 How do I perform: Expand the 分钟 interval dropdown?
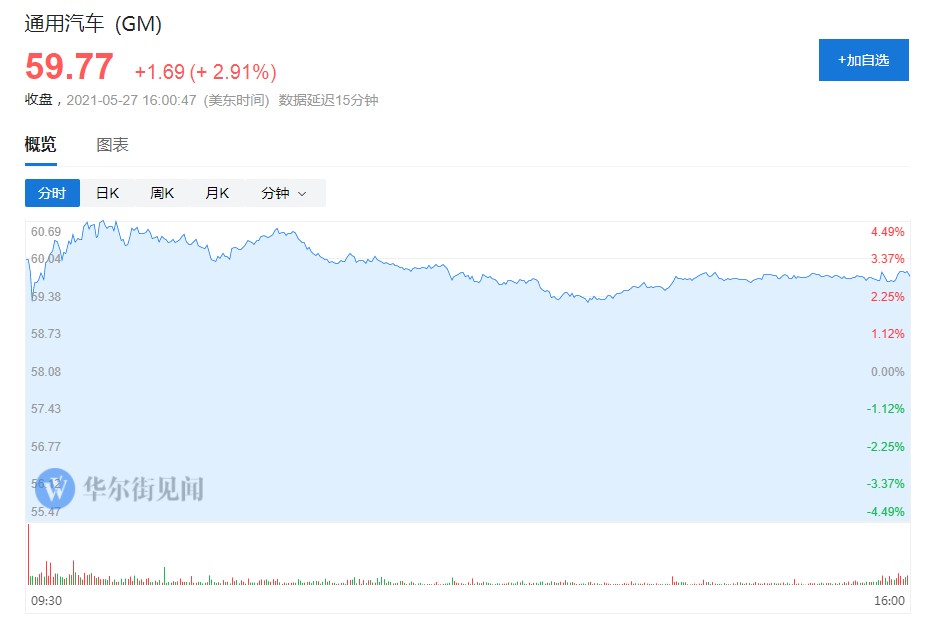point(283,193)
